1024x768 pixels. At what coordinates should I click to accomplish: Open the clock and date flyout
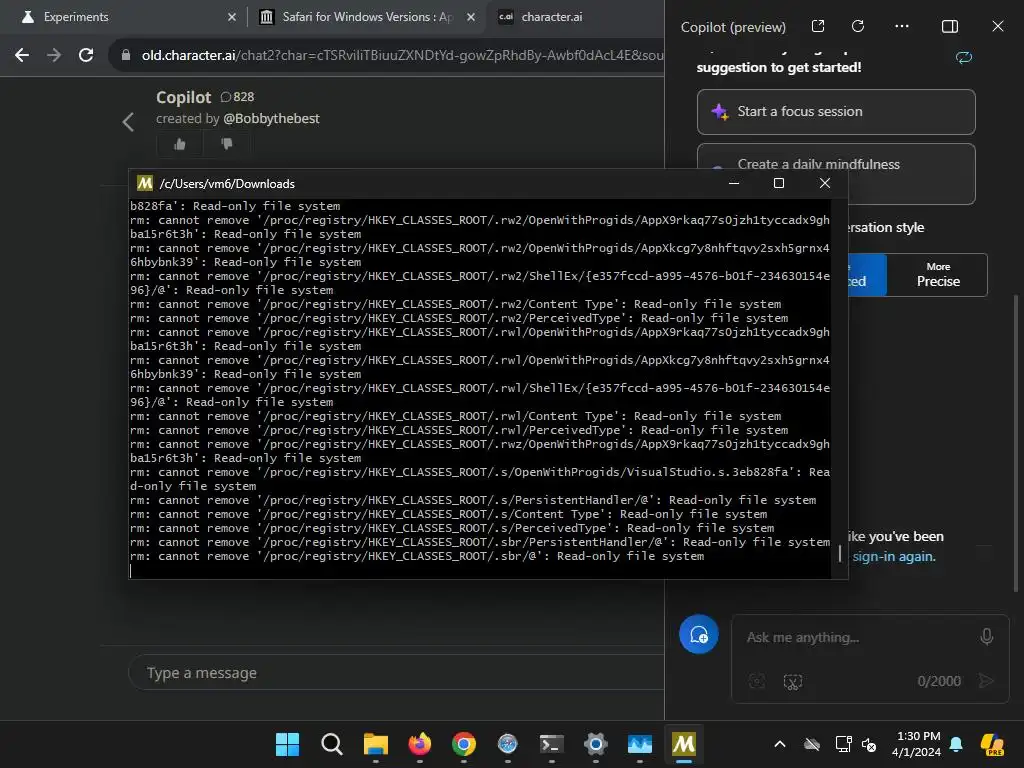click(917, 744)
